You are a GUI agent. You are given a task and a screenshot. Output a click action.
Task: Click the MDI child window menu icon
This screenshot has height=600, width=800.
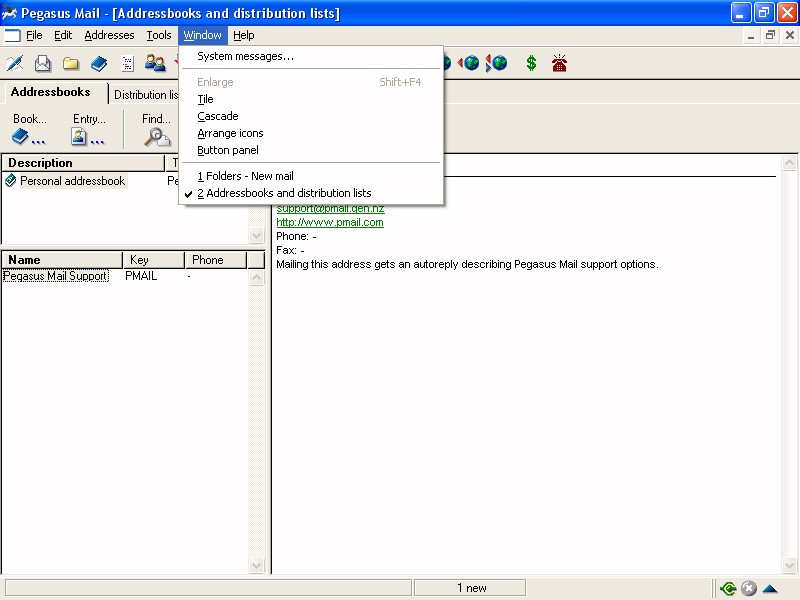pyautogui.click(x=12, y=35)
